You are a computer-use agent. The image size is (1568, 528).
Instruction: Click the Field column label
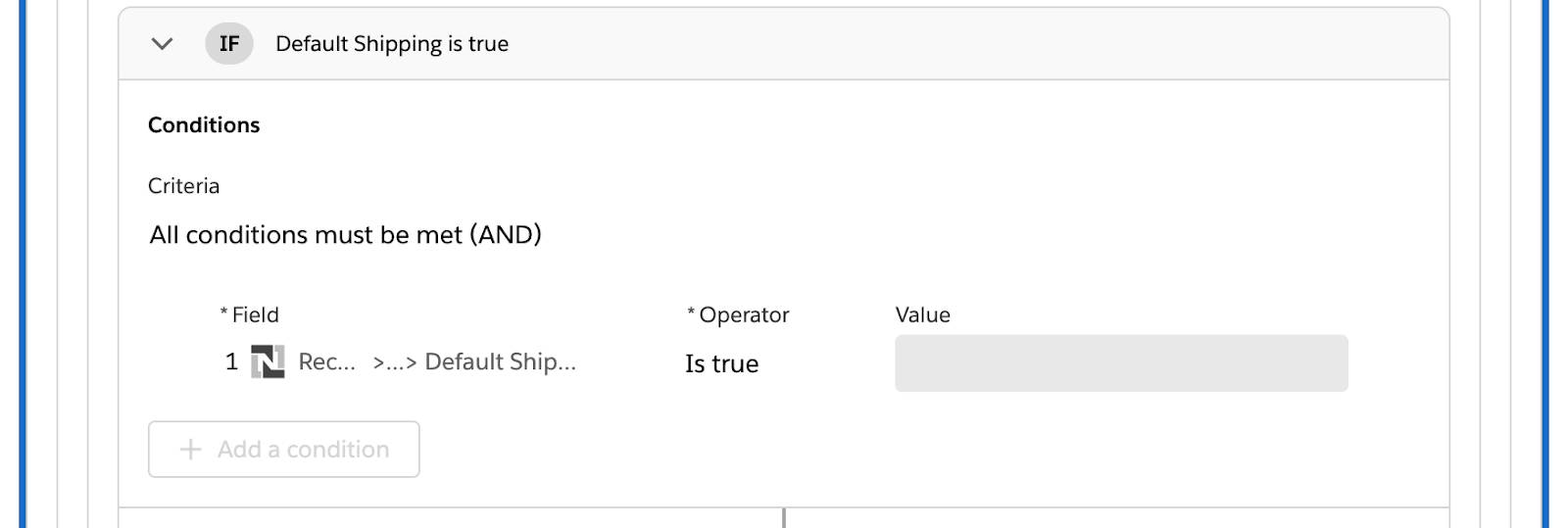(254, 315)
